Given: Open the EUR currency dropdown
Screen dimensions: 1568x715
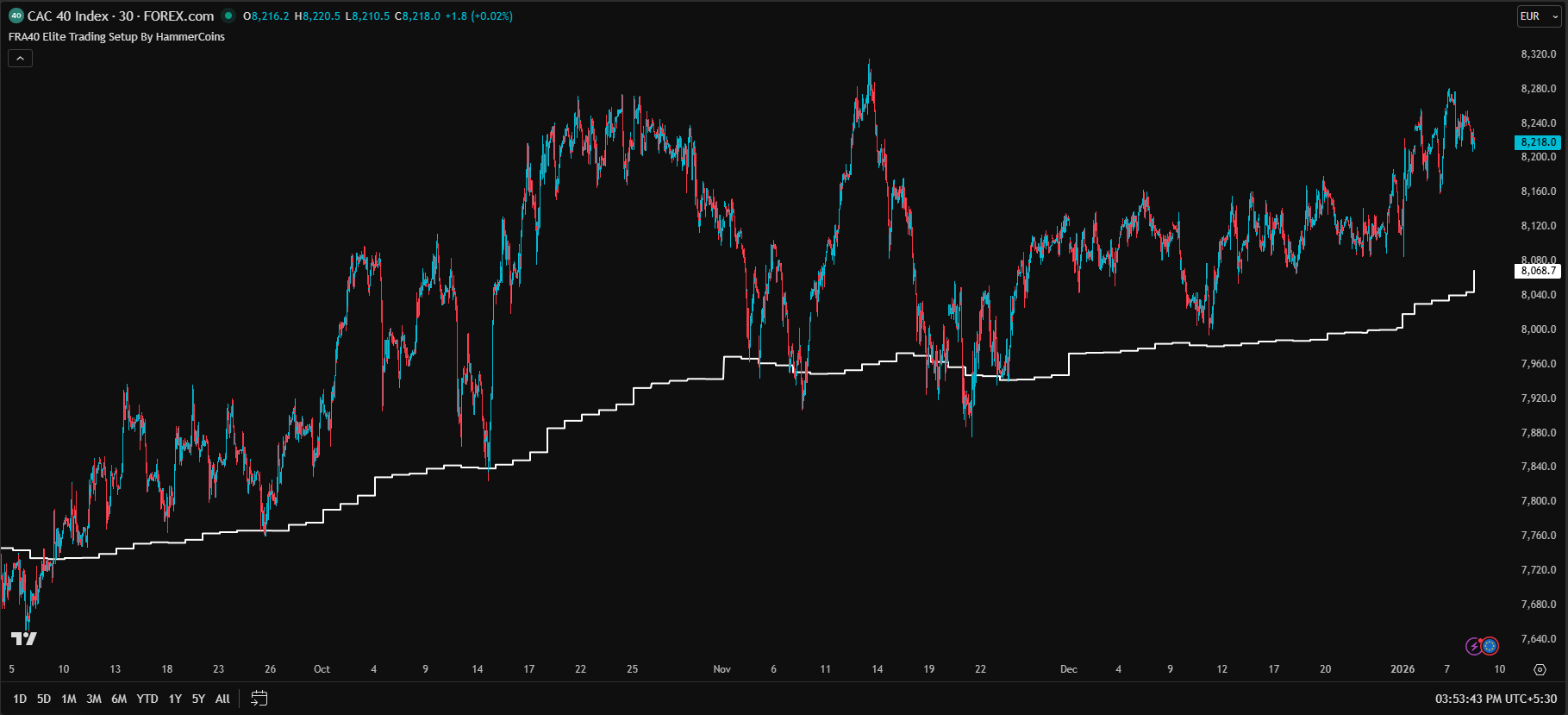Looking at the screenshot, I should (x=1539, y=16).
